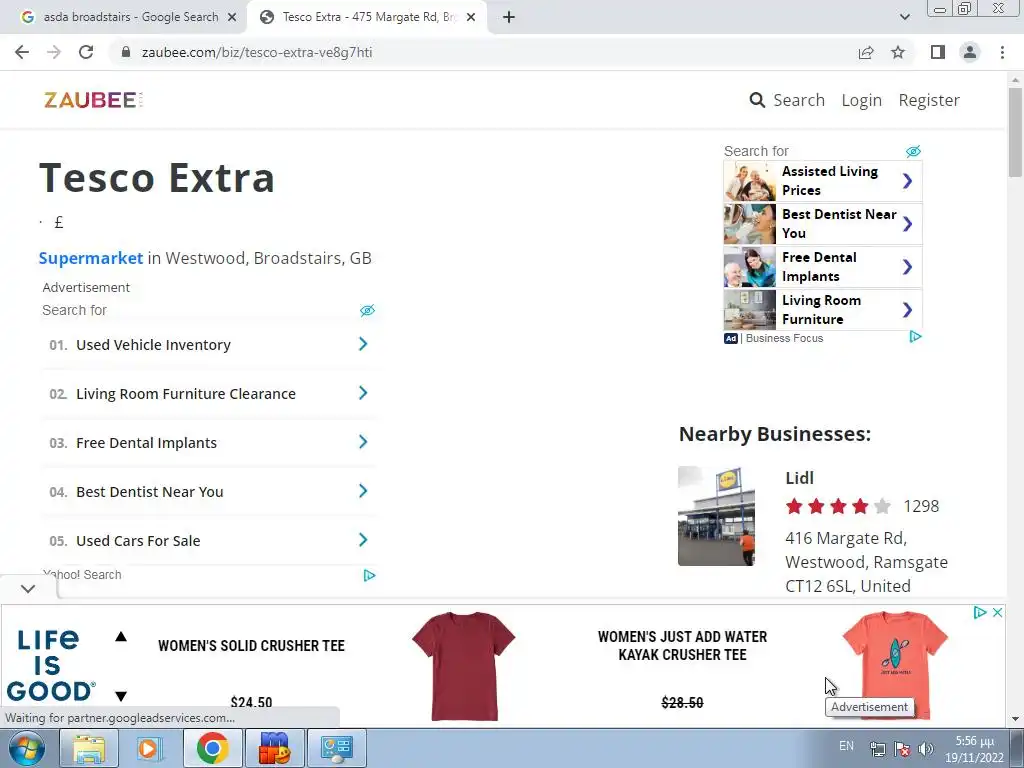
Task: Open the Lidl nearby business link
Action: coord(799,478)
